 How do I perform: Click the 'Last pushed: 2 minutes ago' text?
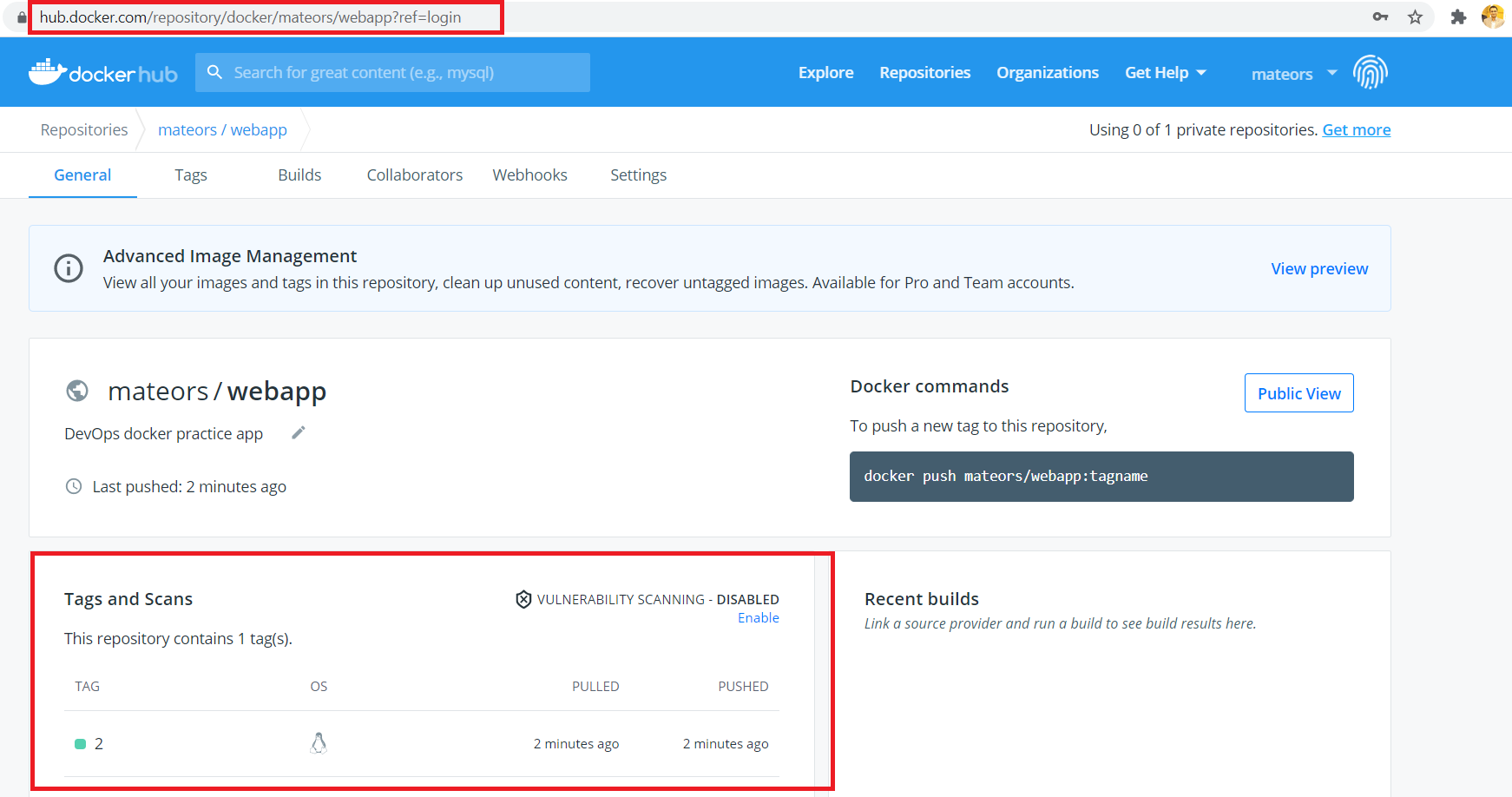coord(189,486)
